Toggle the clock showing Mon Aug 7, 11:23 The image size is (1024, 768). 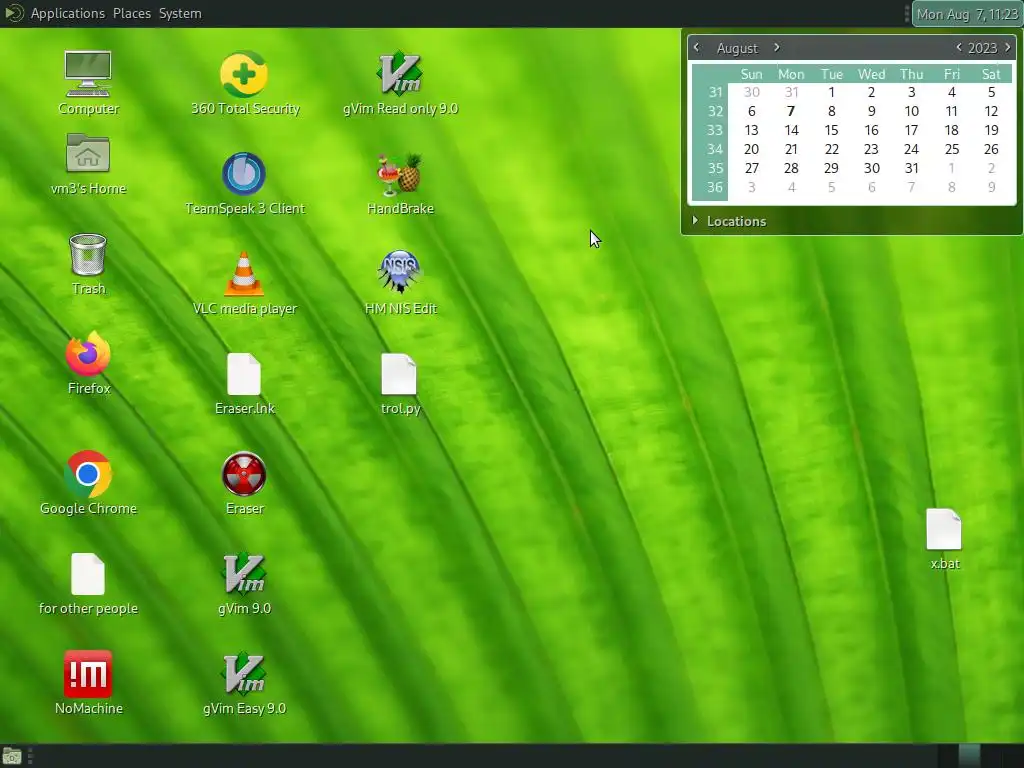pyautogui.click(x=967, y=14)
